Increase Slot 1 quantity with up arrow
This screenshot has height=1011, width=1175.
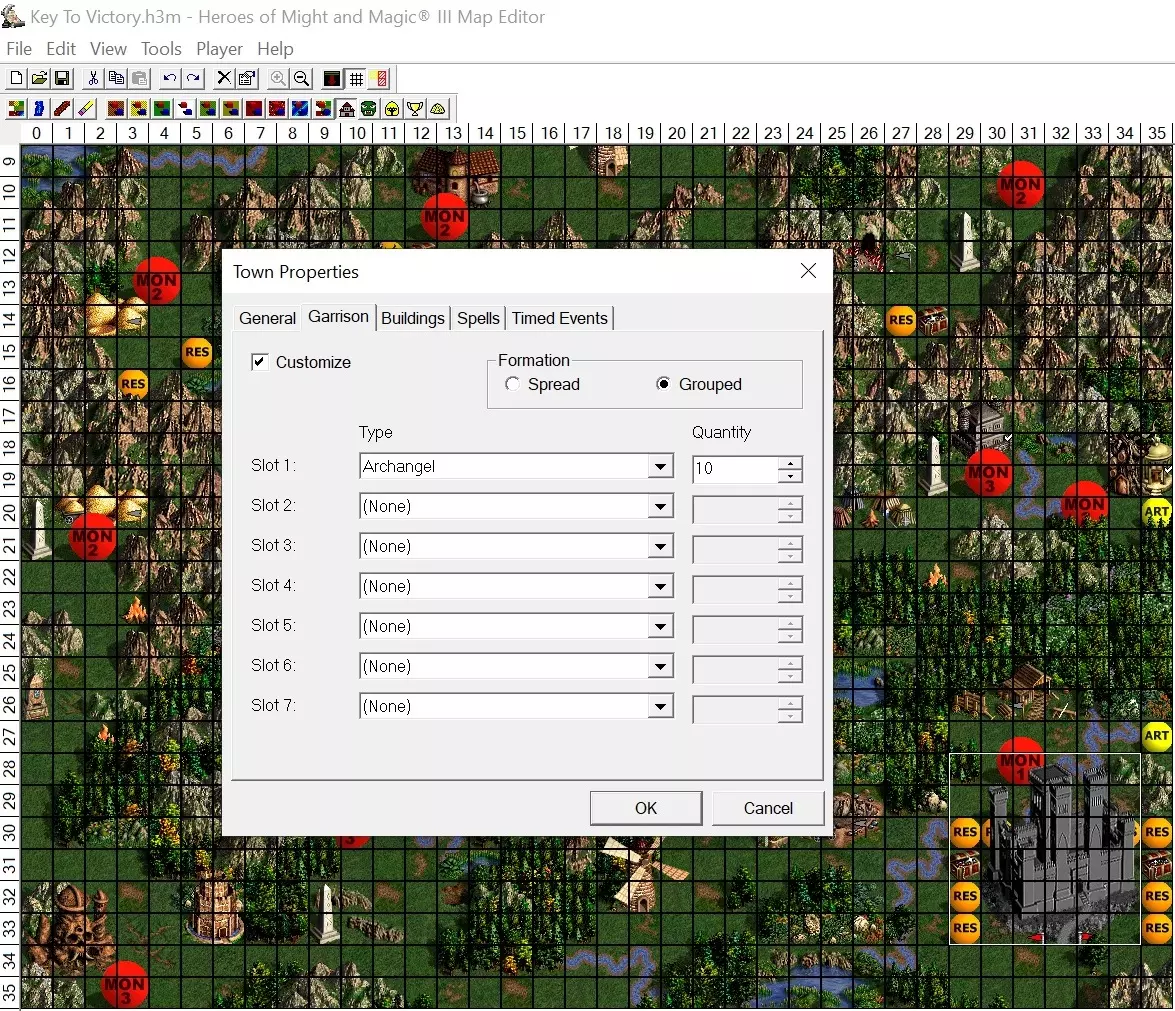pyautogui.click(x=789, y=462)
